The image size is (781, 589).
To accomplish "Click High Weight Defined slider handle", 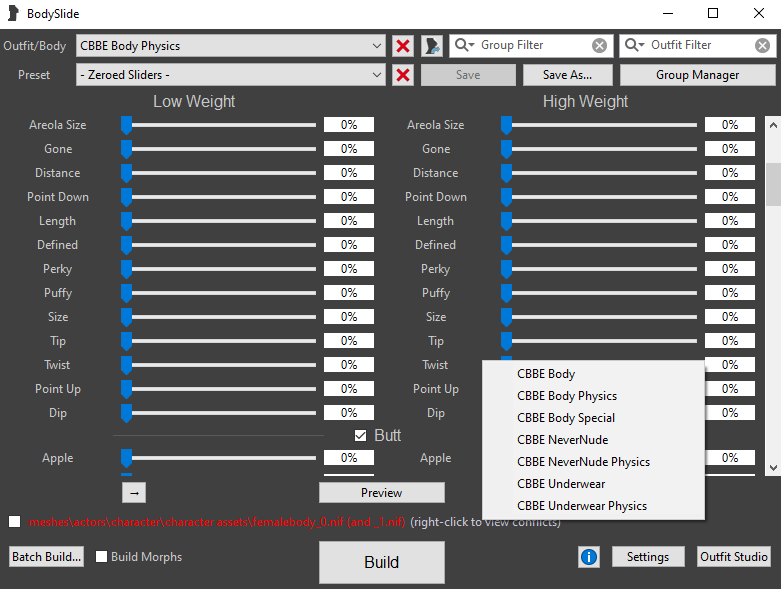I will pyautogui.click(x=507, y=245).
